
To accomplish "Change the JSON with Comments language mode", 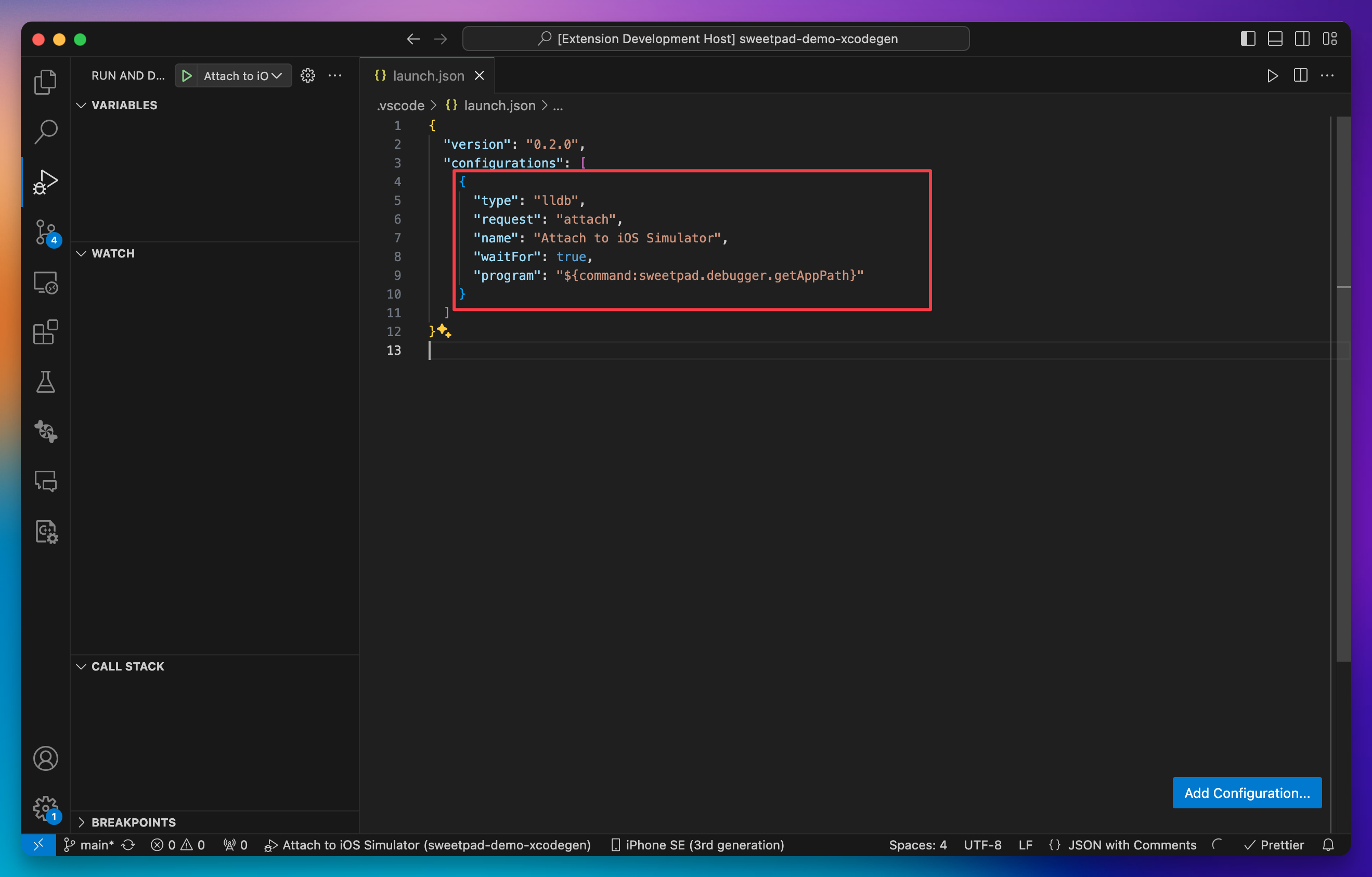I will (1132, 845).
